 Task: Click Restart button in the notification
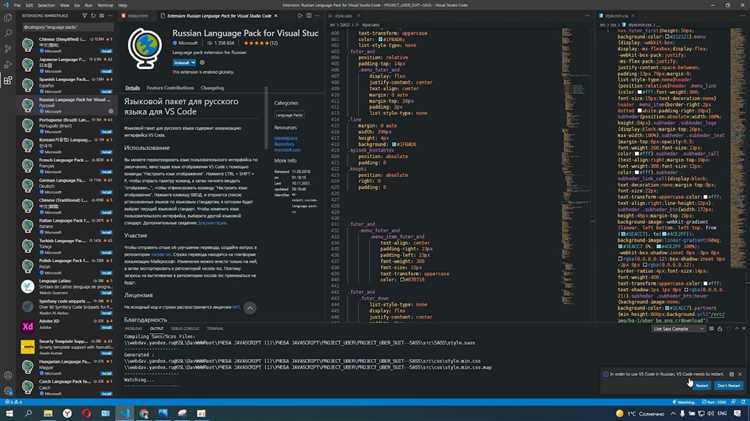(701, 385)
